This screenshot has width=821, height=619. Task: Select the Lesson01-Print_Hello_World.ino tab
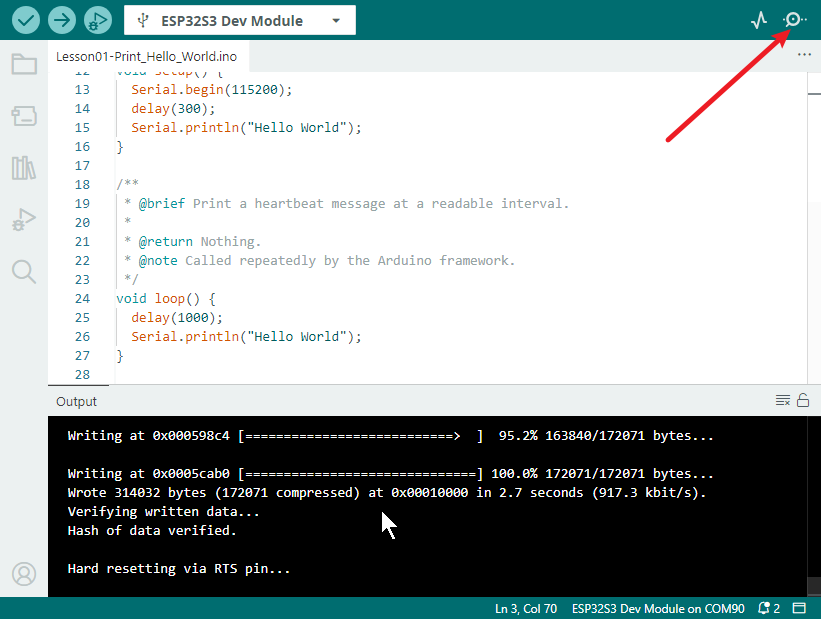(x=147, y=57)
